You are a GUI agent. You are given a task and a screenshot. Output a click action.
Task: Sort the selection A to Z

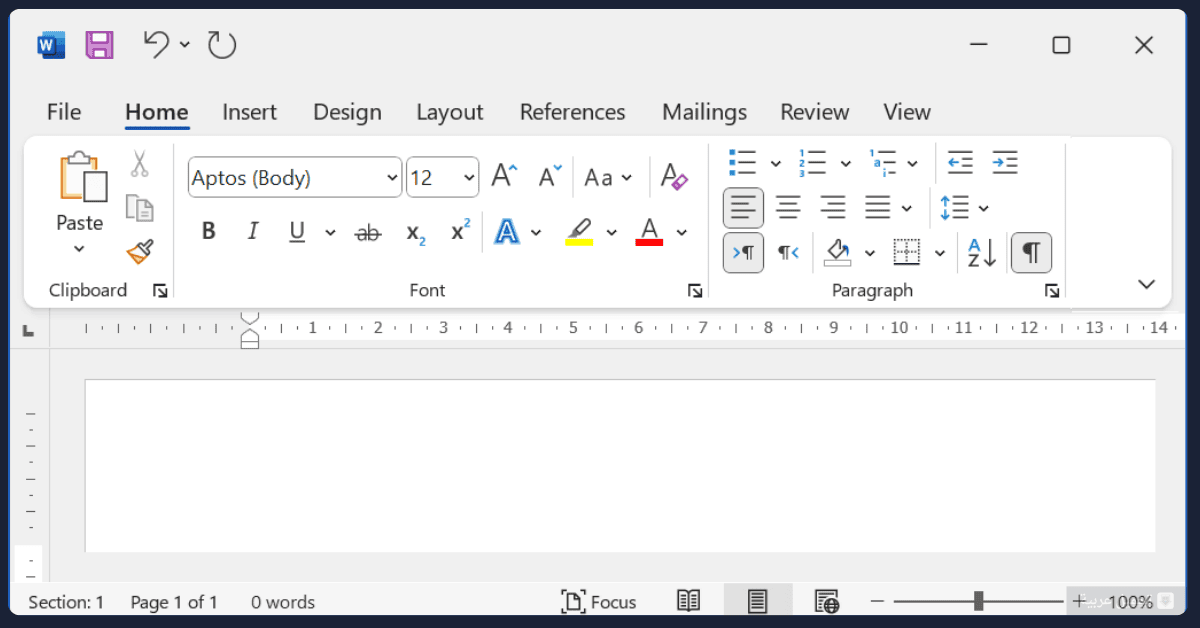pos(982,252)
